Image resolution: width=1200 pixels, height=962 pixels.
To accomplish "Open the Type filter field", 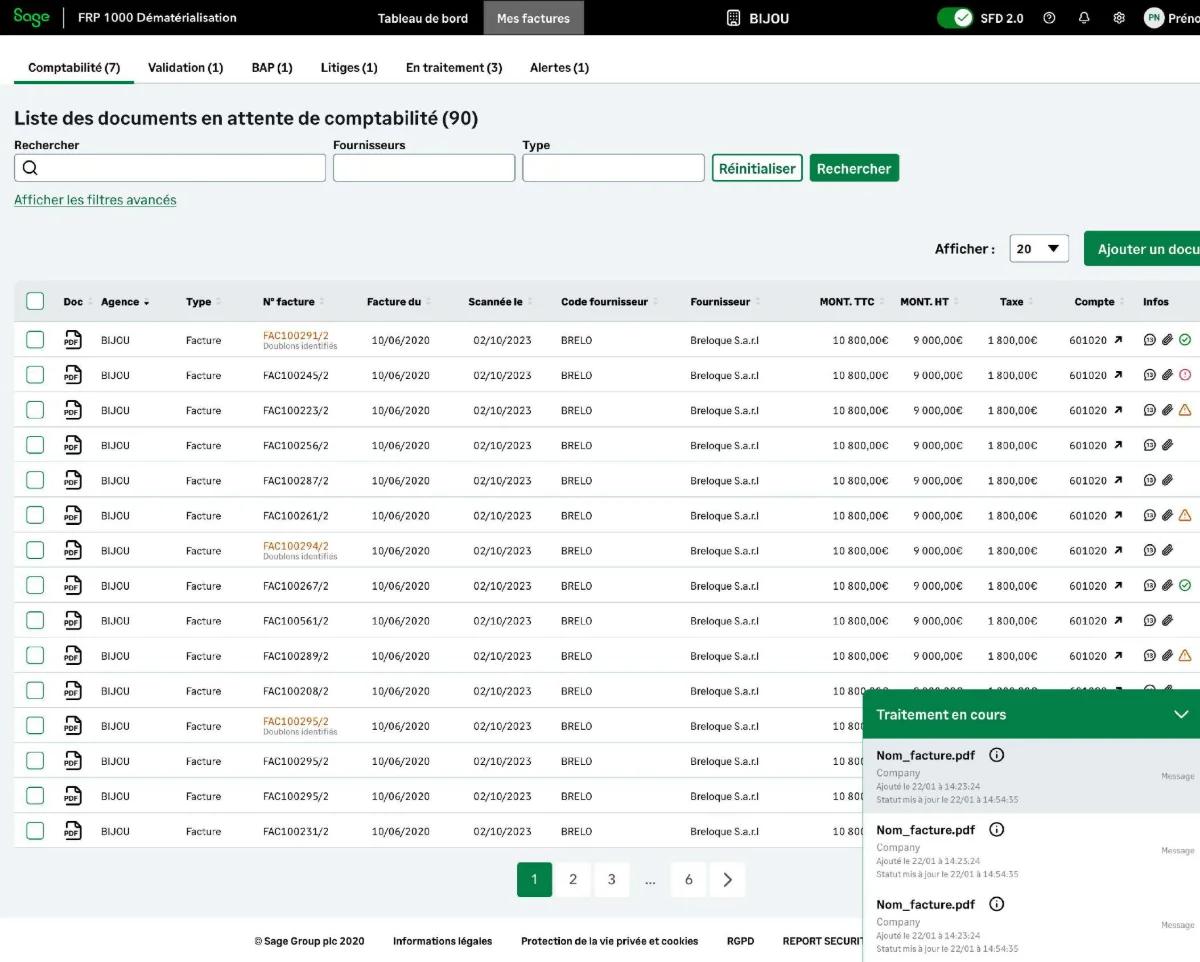I will [x=613, y=168].
